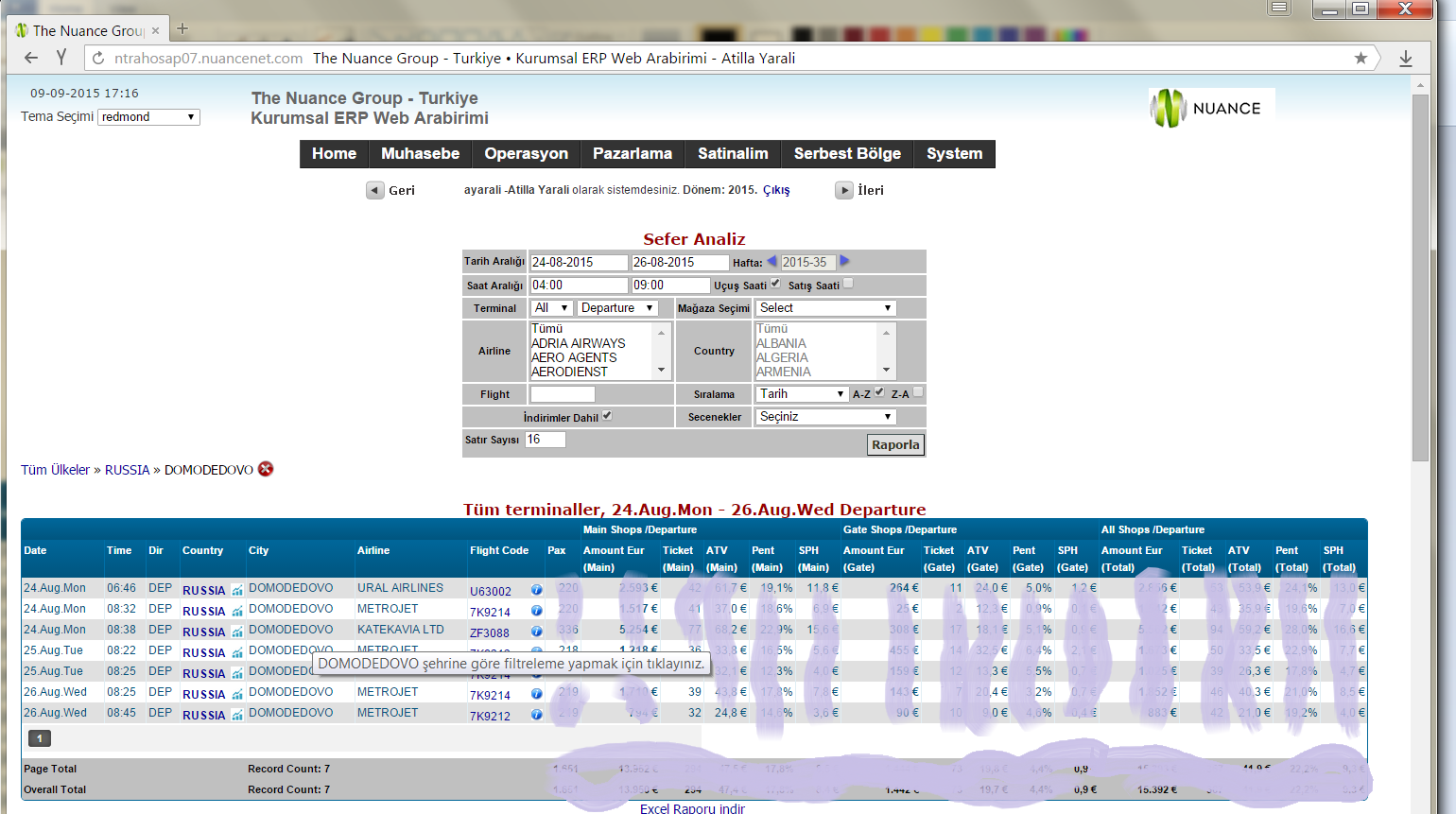Click the Excel Raporu indir link
The width and height of the screenshot is (1456, 814).
pyautogui.click(x=692, y=808)
